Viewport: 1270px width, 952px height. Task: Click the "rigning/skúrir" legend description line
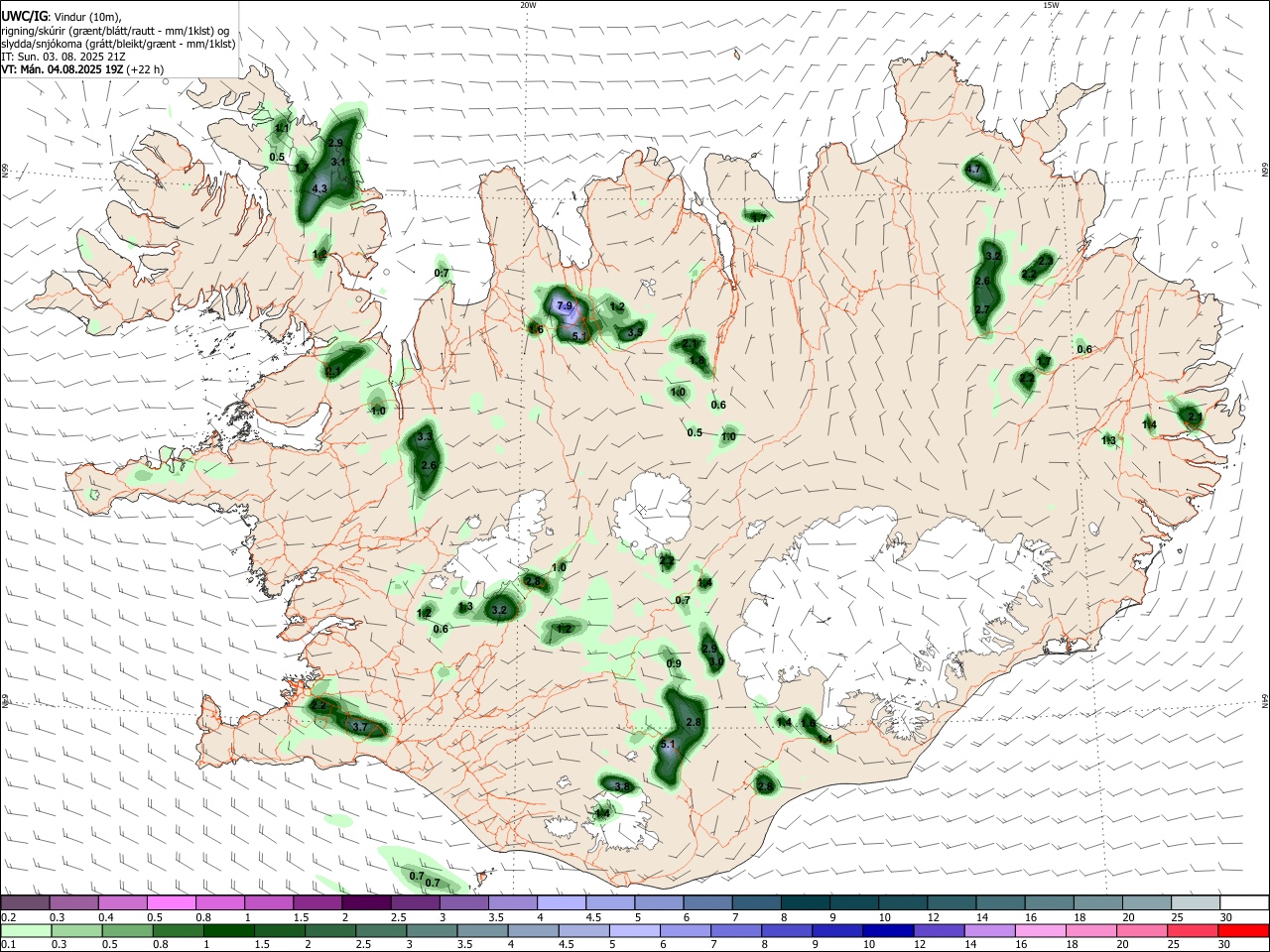114,31
